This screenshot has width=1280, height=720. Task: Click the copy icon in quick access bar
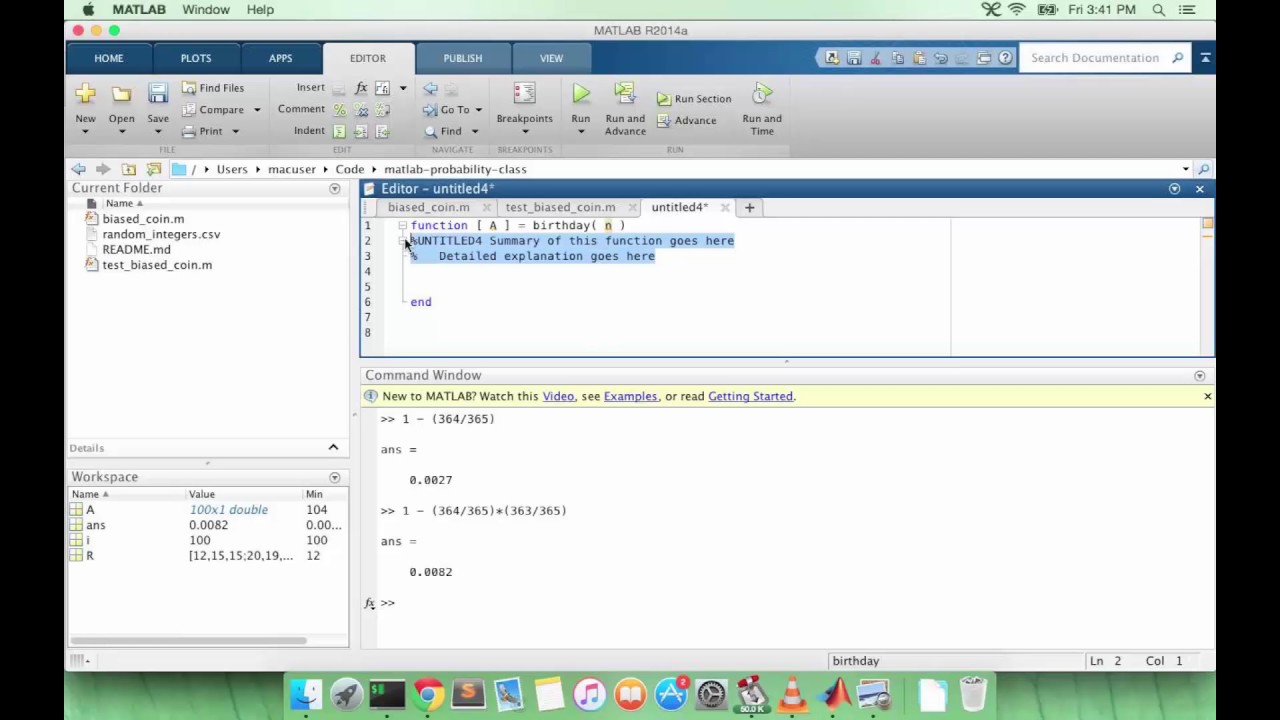coord(897,58)
